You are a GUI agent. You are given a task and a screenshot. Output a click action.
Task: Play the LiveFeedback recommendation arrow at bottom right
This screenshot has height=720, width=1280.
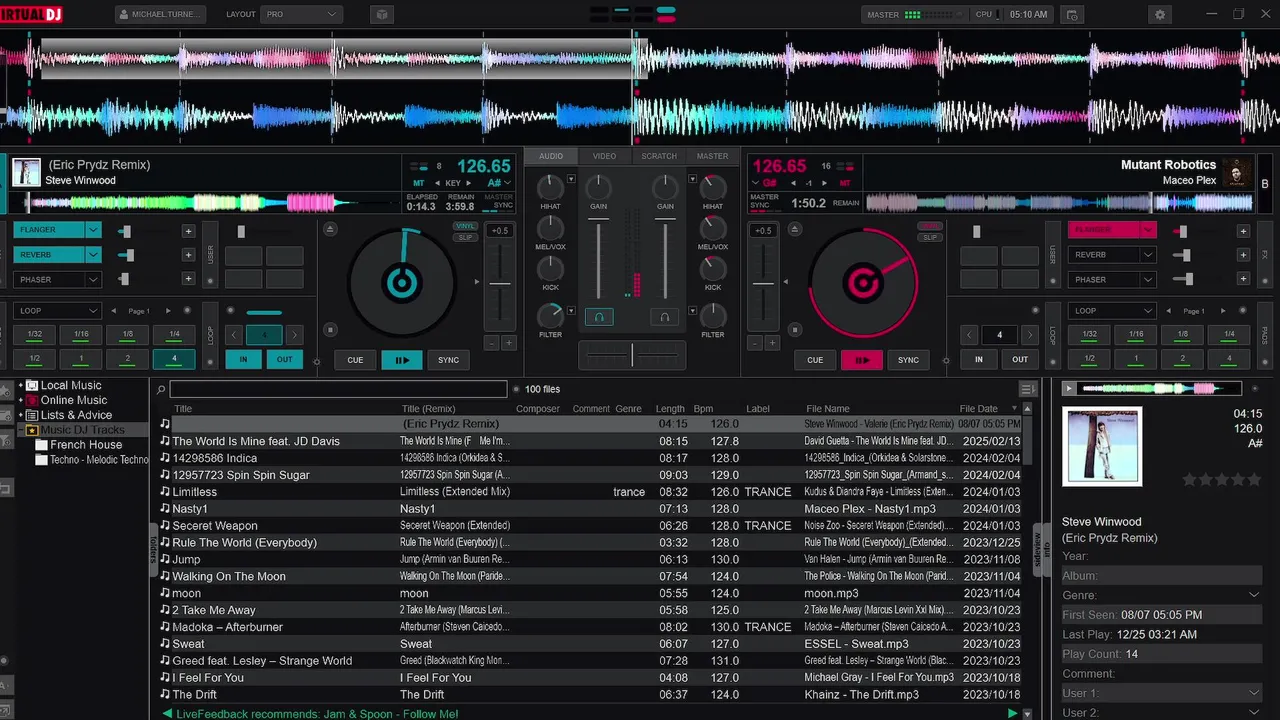(1012, 713)
